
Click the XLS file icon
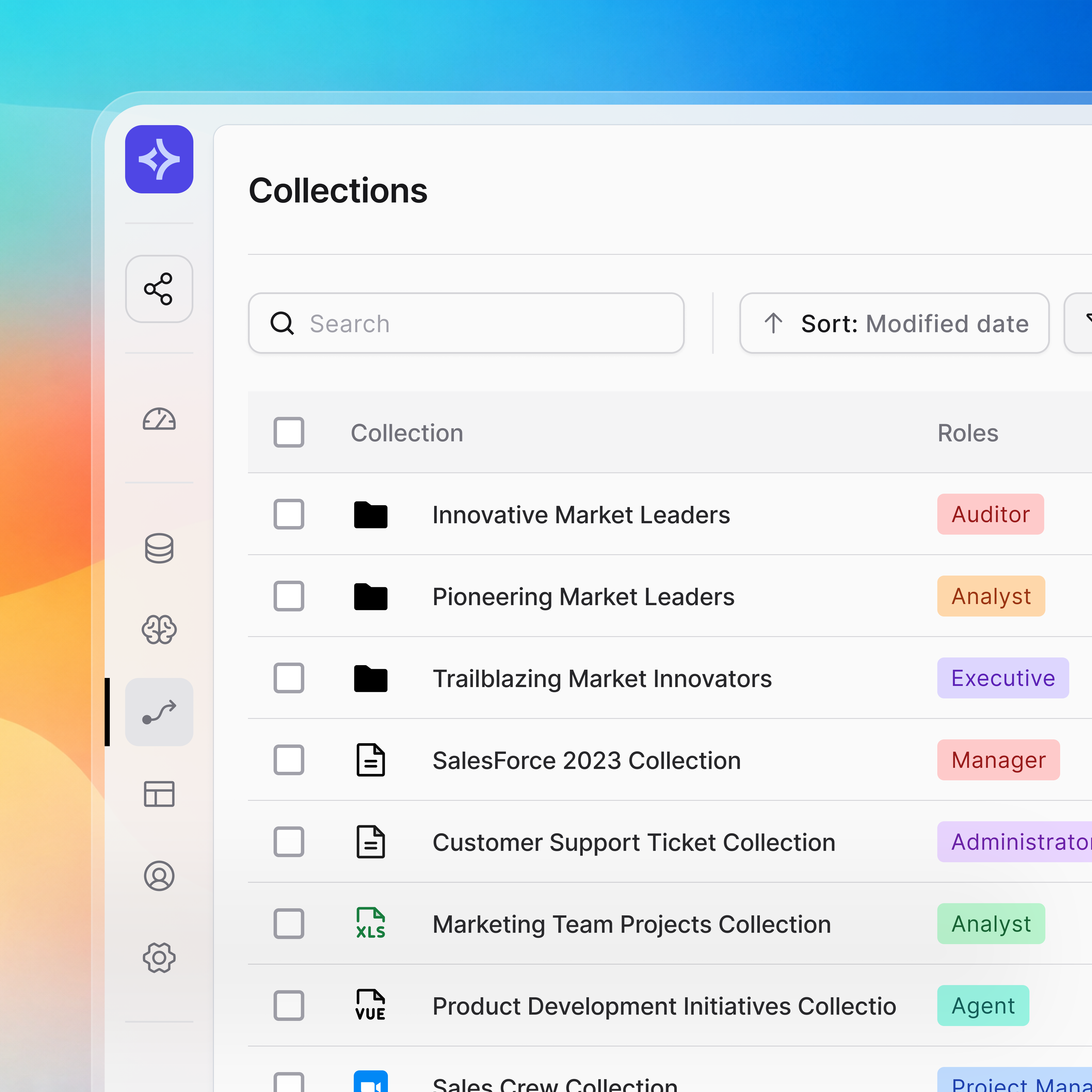(x=371, y=923)
